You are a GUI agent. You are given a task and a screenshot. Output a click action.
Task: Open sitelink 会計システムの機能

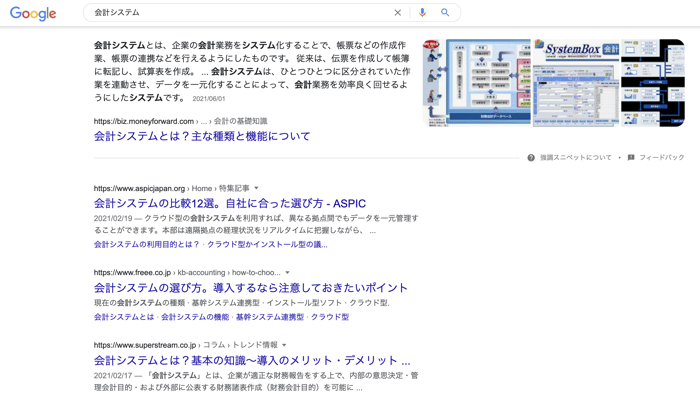click(x=195, y=317)
